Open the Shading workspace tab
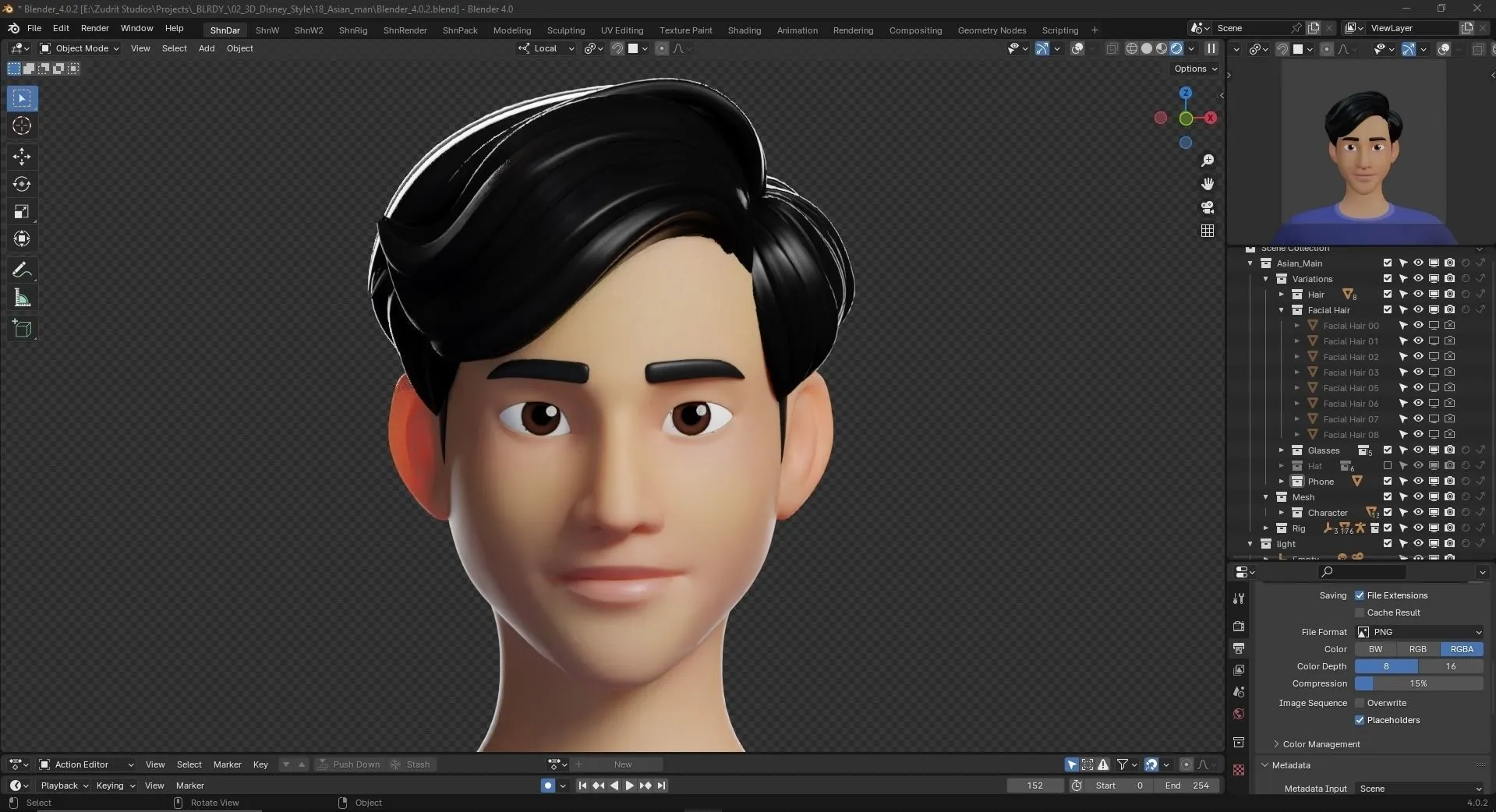The width and height of the screenshot is (1496, 812). pos(744,30)
